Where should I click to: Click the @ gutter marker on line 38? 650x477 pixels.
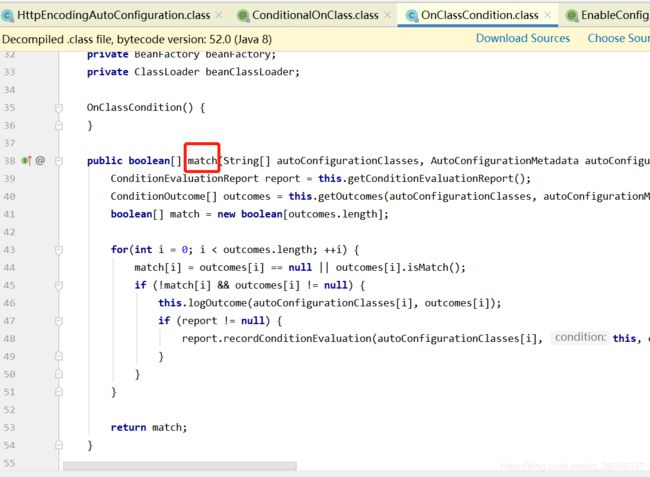(x=40, y=160)
